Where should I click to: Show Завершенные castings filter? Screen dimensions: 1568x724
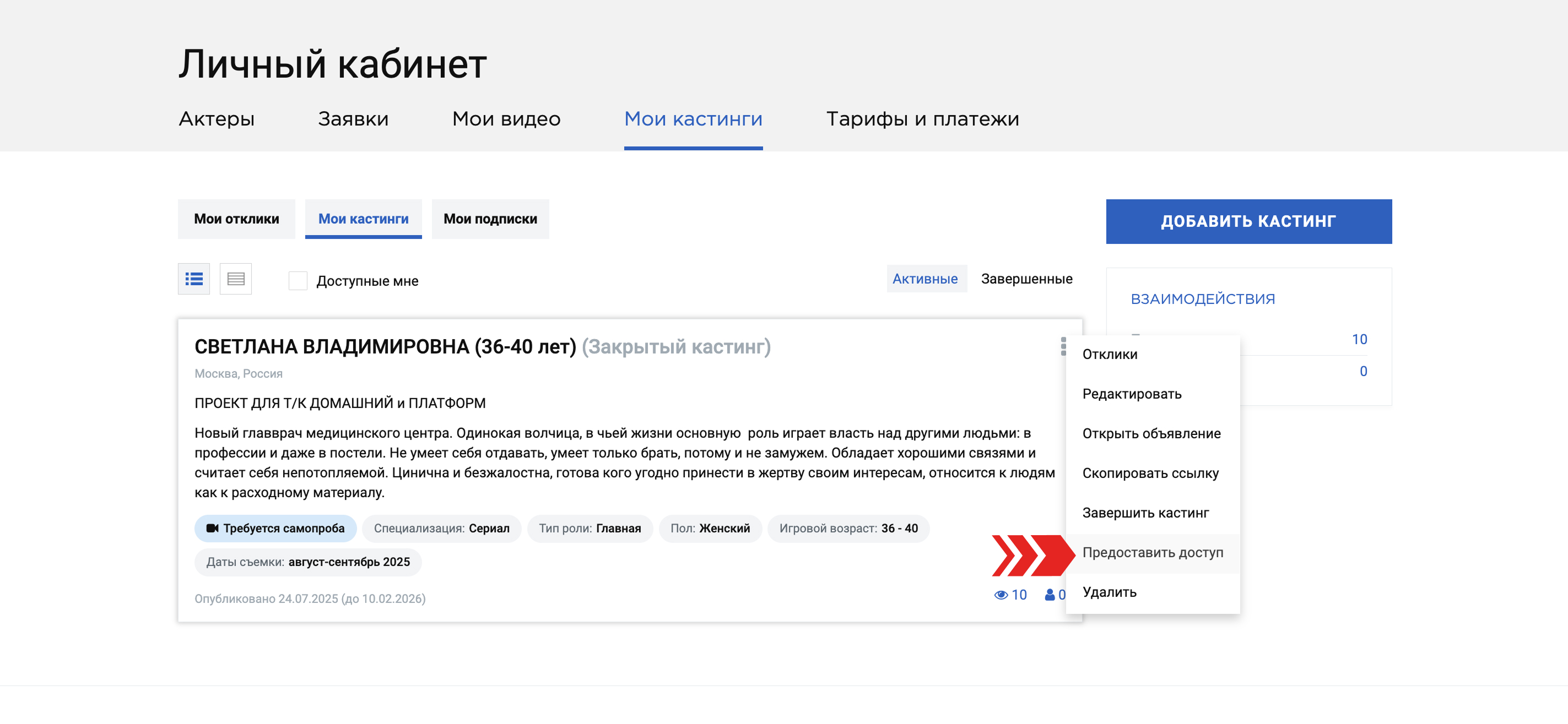pyautogui.click(x=1026, y=279)
